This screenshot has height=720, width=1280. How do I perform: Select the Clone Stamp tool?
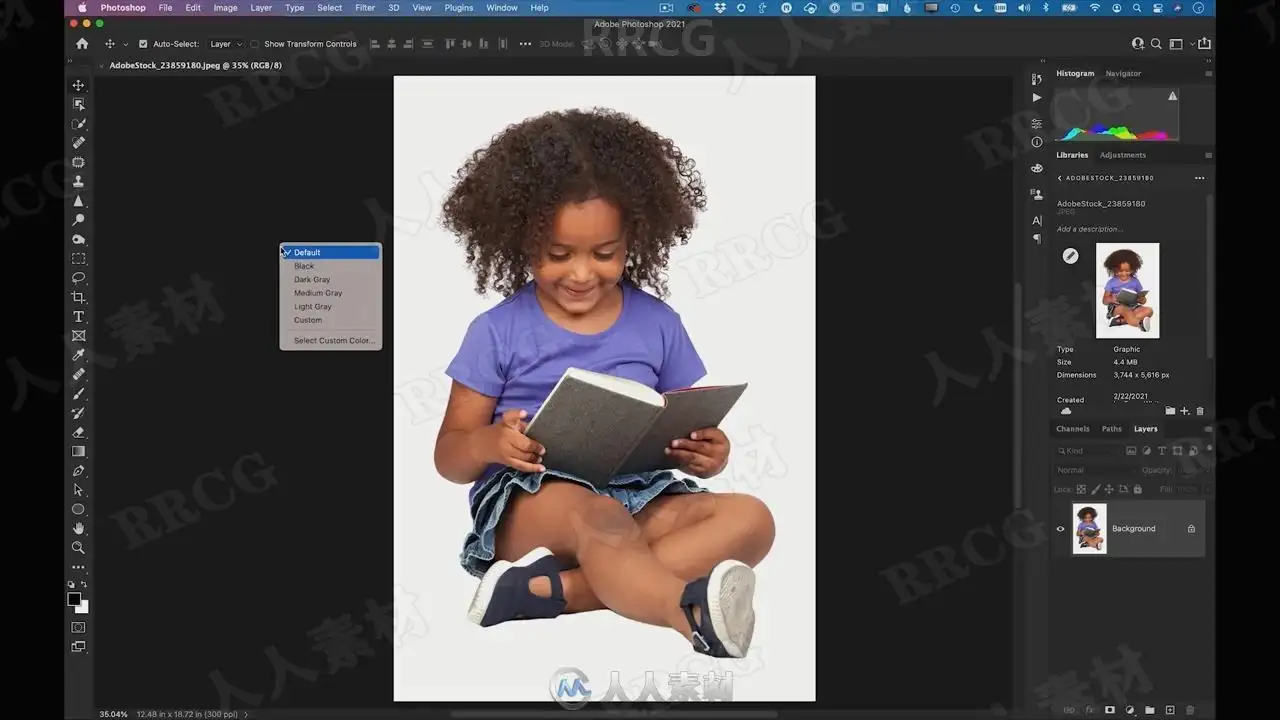[79, 181]
